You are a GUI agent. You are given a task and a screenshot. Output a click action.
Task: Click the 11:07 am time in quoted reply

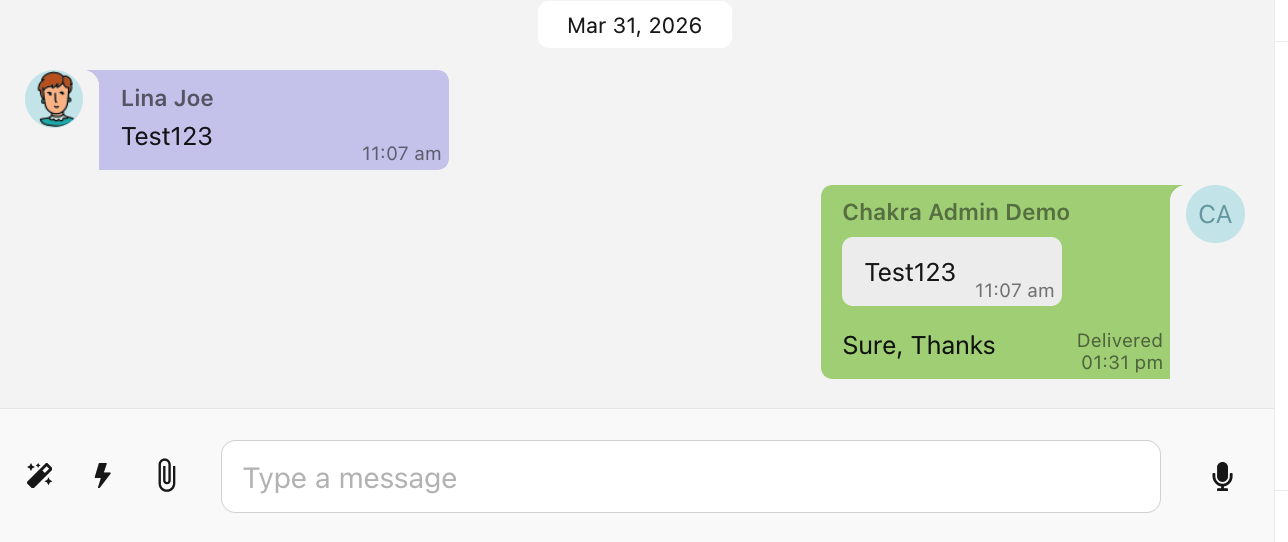click(x=1014, y=291)
